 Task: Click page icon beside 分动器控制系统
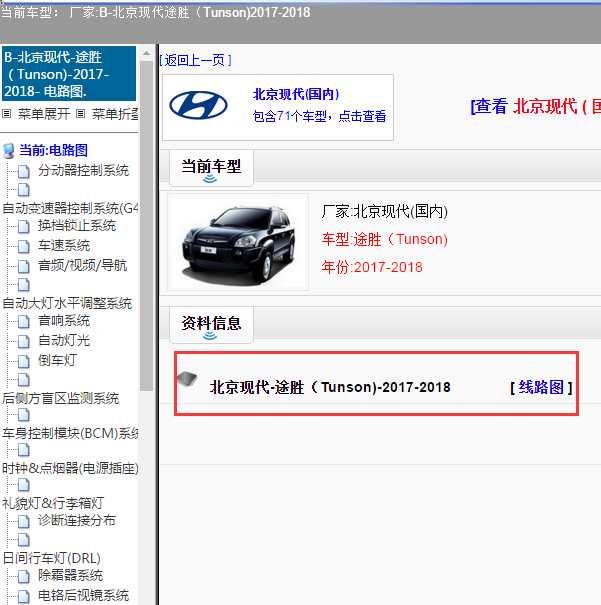click(24, 171)
